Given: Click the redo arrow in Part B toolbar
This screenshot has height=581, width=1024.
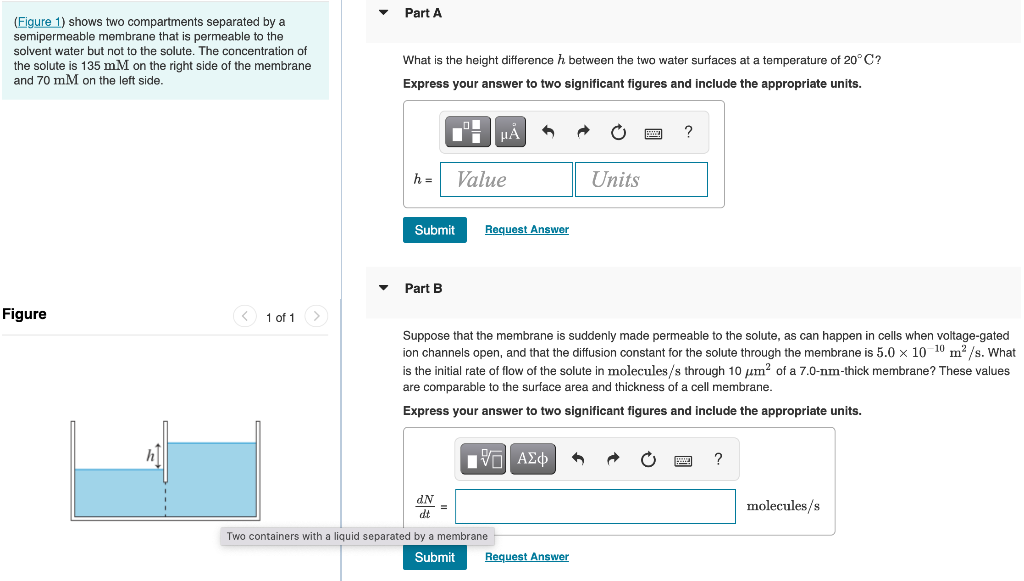Looking at the screenshot, I should (612, 458).
